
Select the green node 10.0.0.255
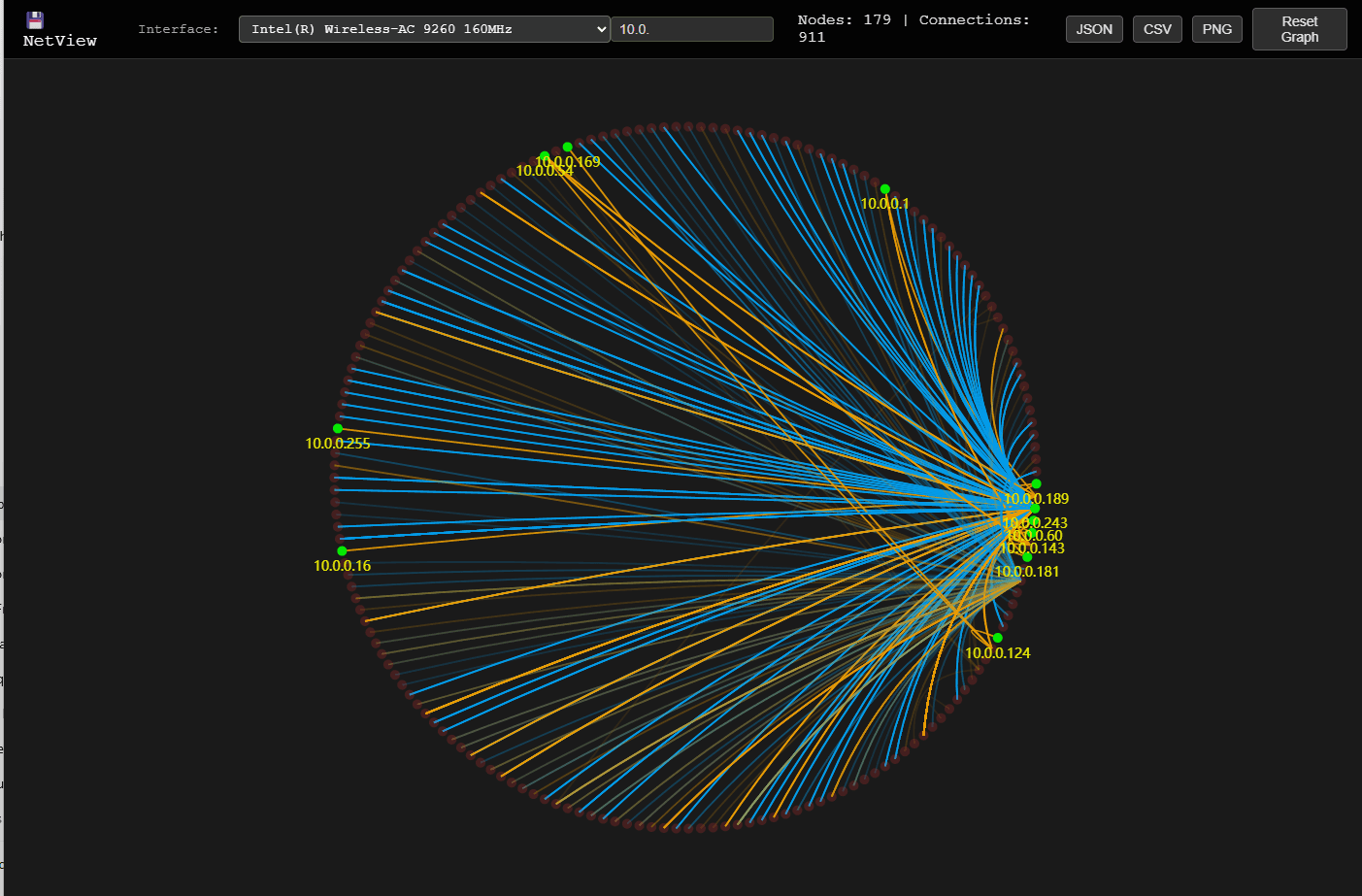[x=337, y=428]
